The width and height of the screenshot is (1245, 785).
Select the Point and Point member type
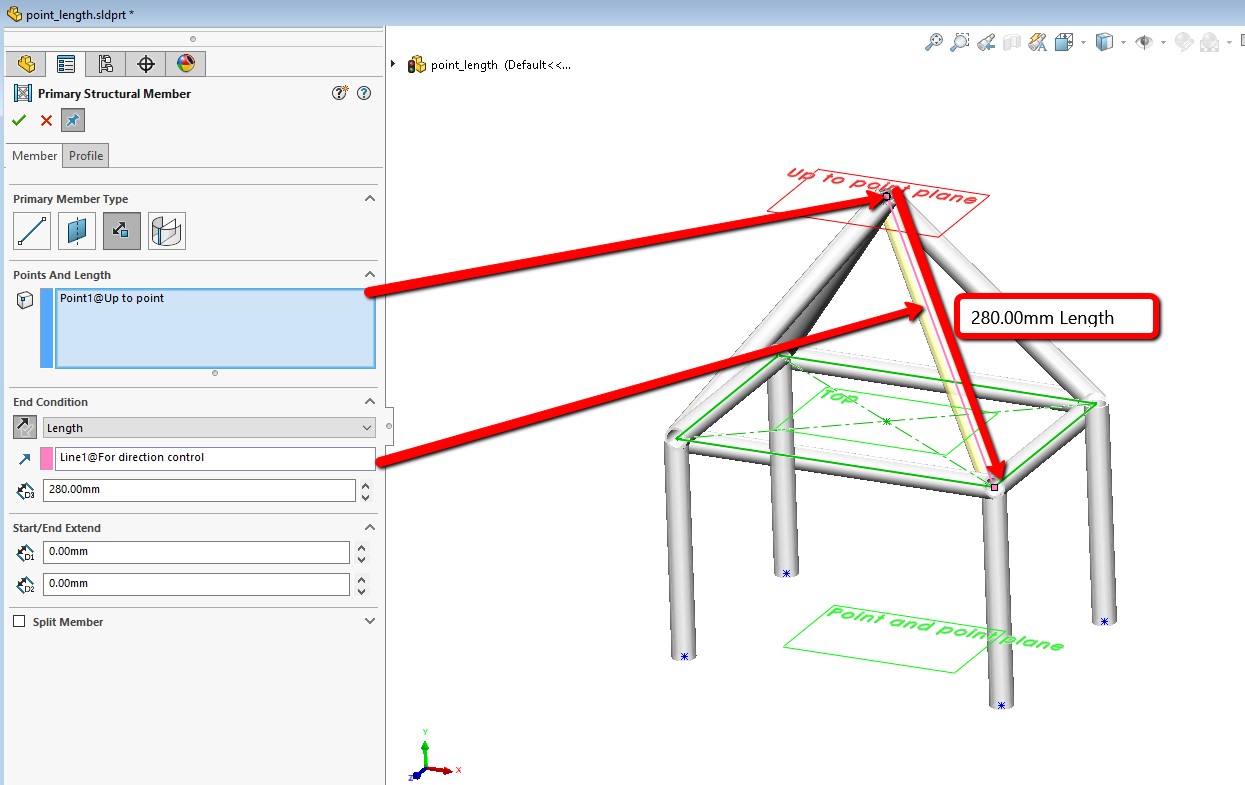(x=31, y=231)
